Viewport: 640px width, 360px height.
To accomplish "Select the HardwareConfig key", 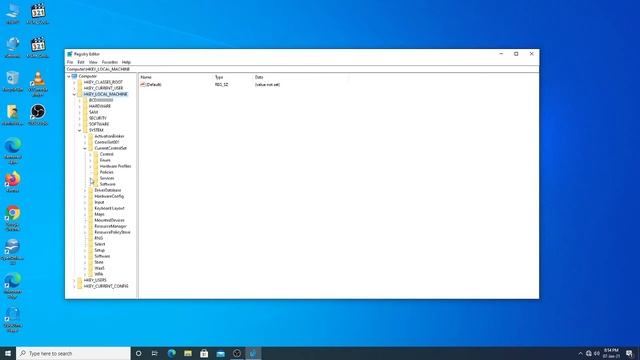I will tap(109, 196).
